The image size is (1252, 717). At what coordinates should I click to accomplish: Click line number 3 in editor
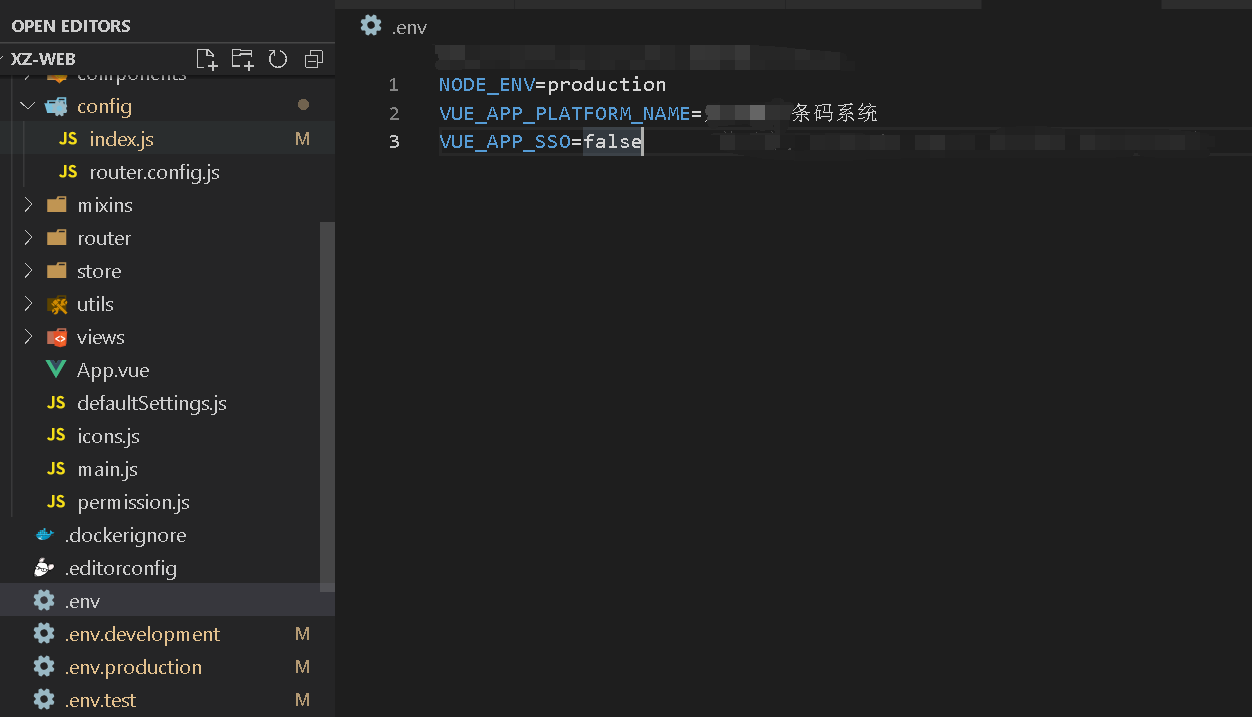(x=394, y=142)
